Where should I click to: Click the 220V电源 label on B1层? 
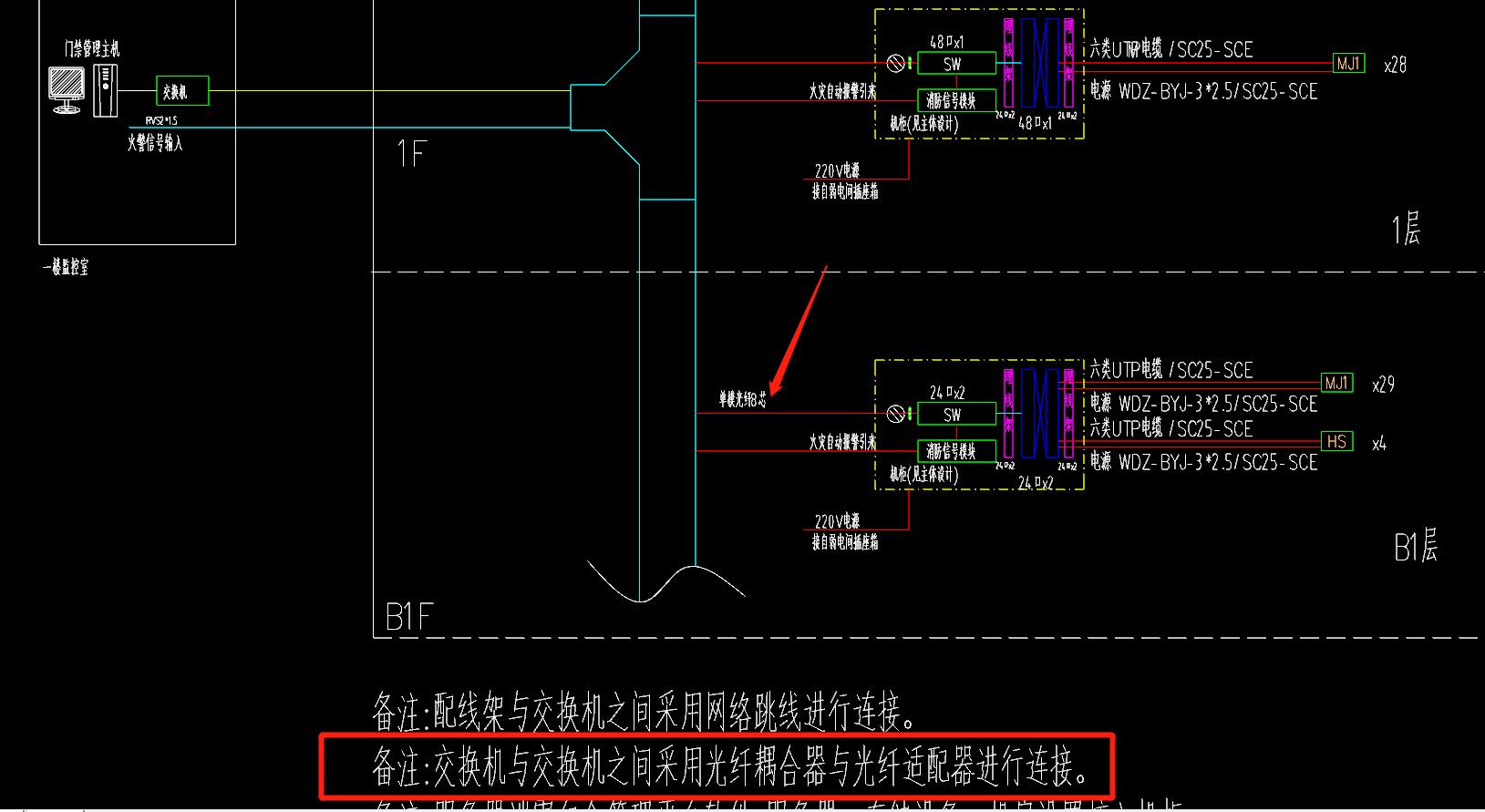click(x=837, y=521)
